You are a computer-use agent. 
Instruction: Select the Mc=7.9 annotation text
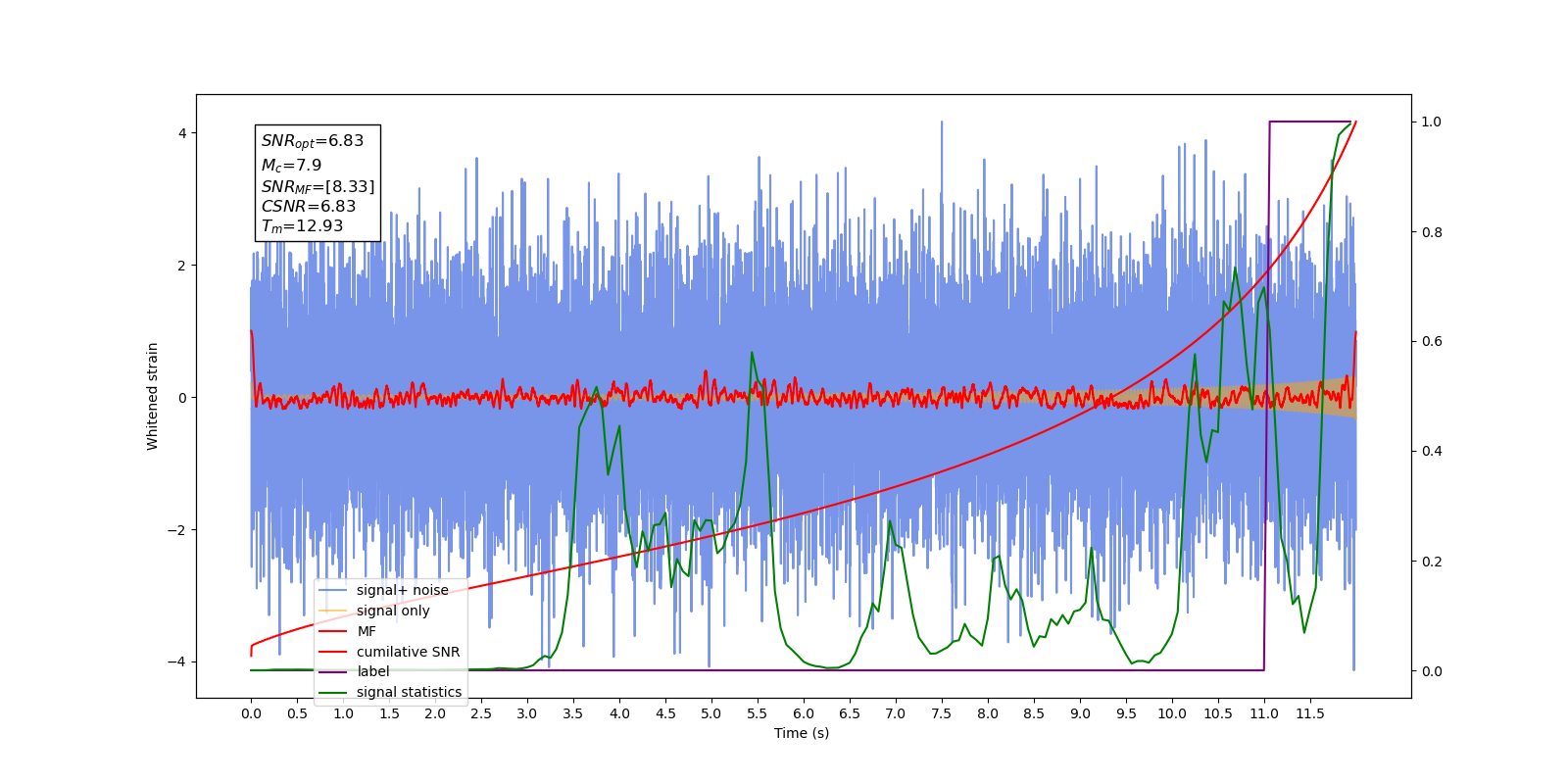[291, 165]
